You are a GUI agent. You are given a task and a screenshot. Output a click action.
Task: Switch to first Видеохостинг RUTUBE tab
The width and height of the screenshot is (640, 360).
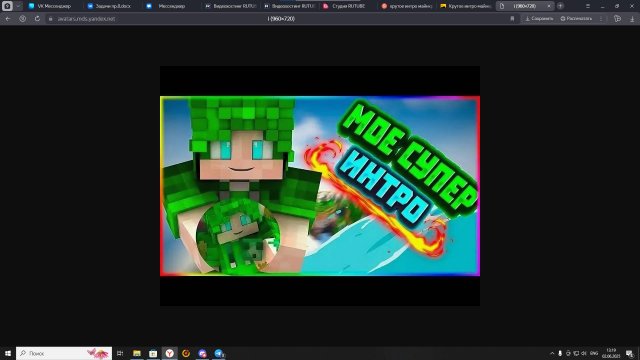point(231,6)
